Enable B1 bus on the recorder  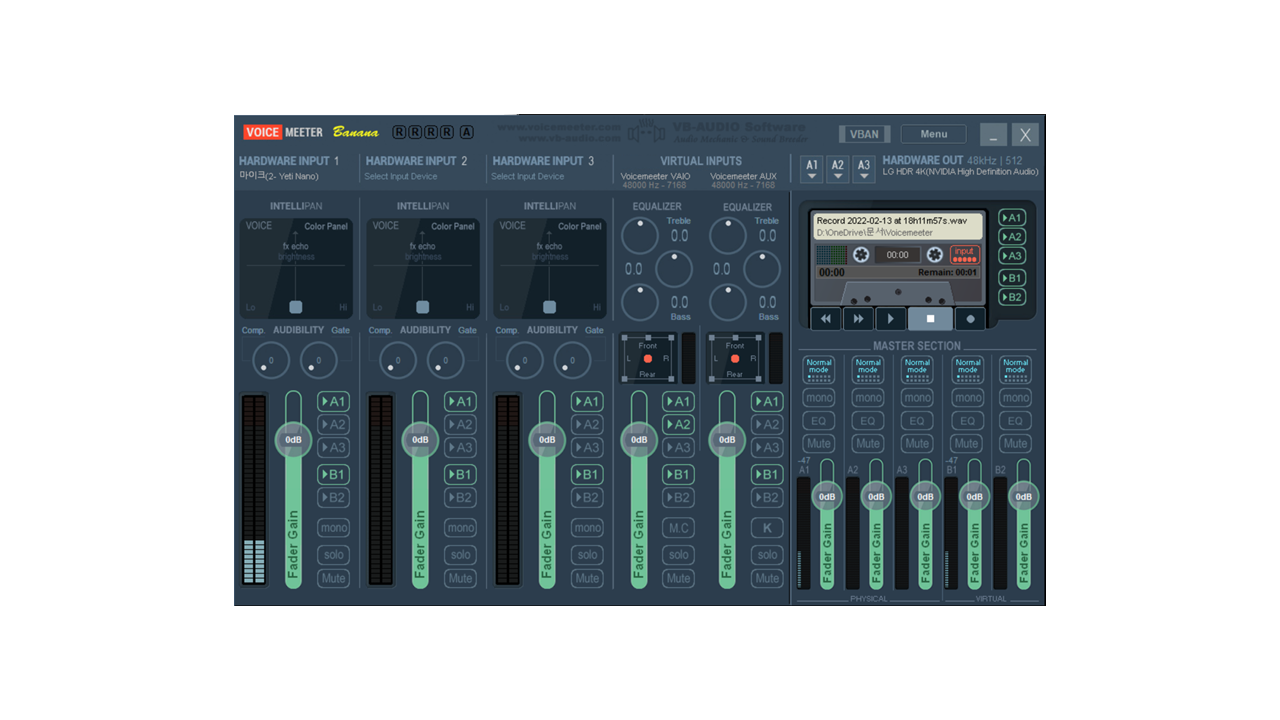1012,278
